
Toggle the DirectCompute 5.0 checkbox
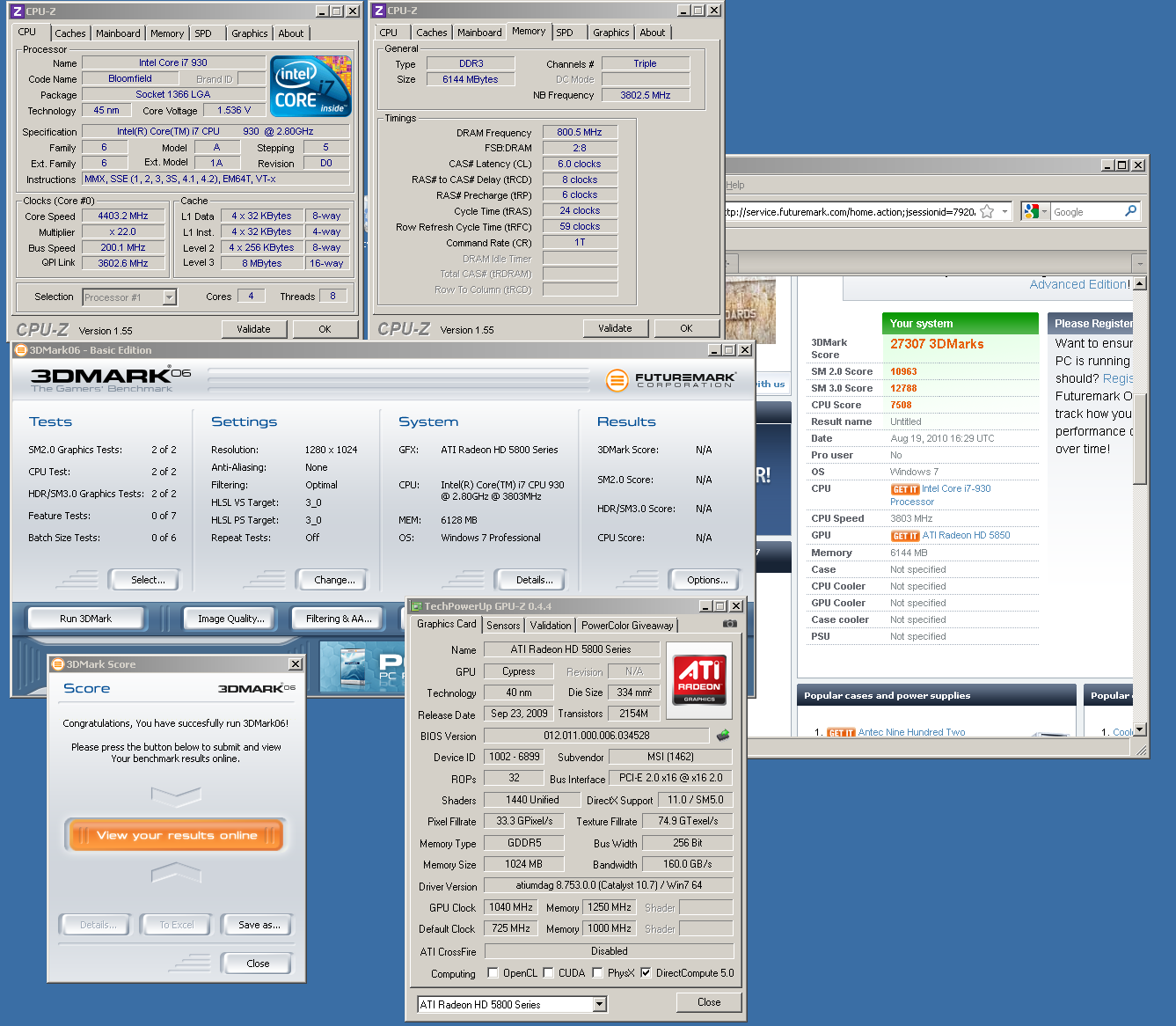646,972
